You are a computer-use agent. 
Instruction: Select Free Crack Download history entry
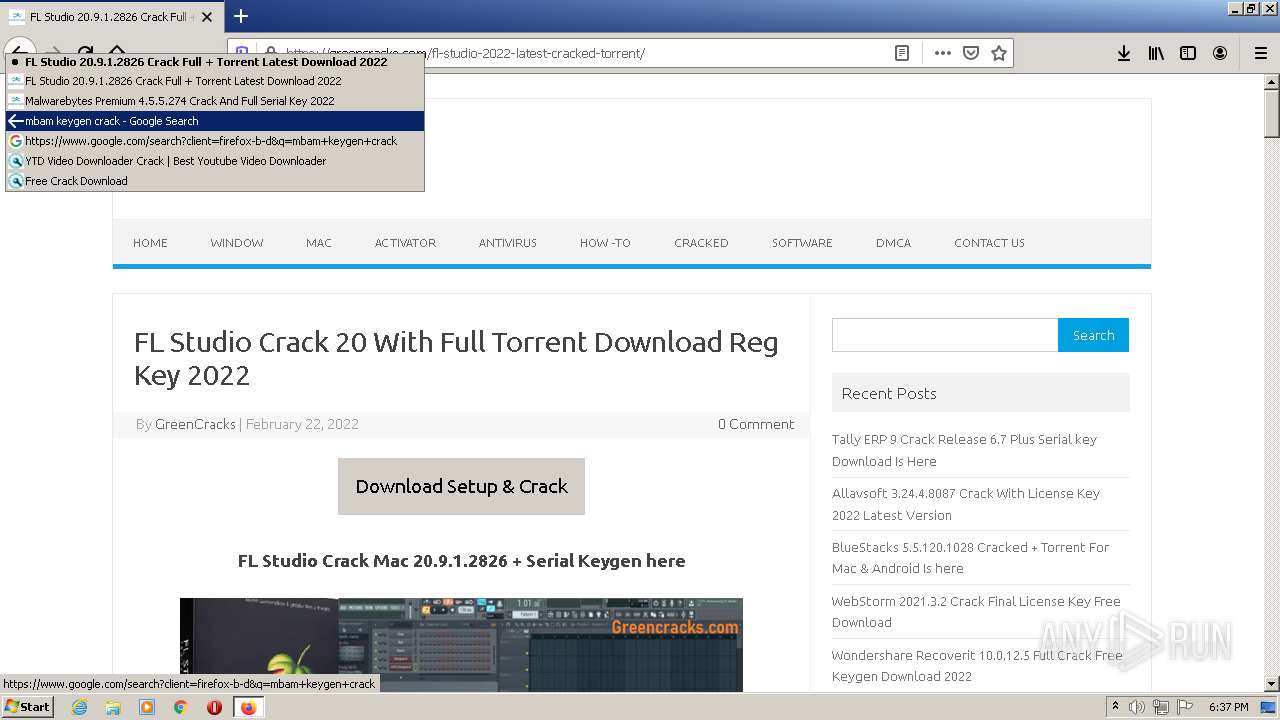point(215,181)
